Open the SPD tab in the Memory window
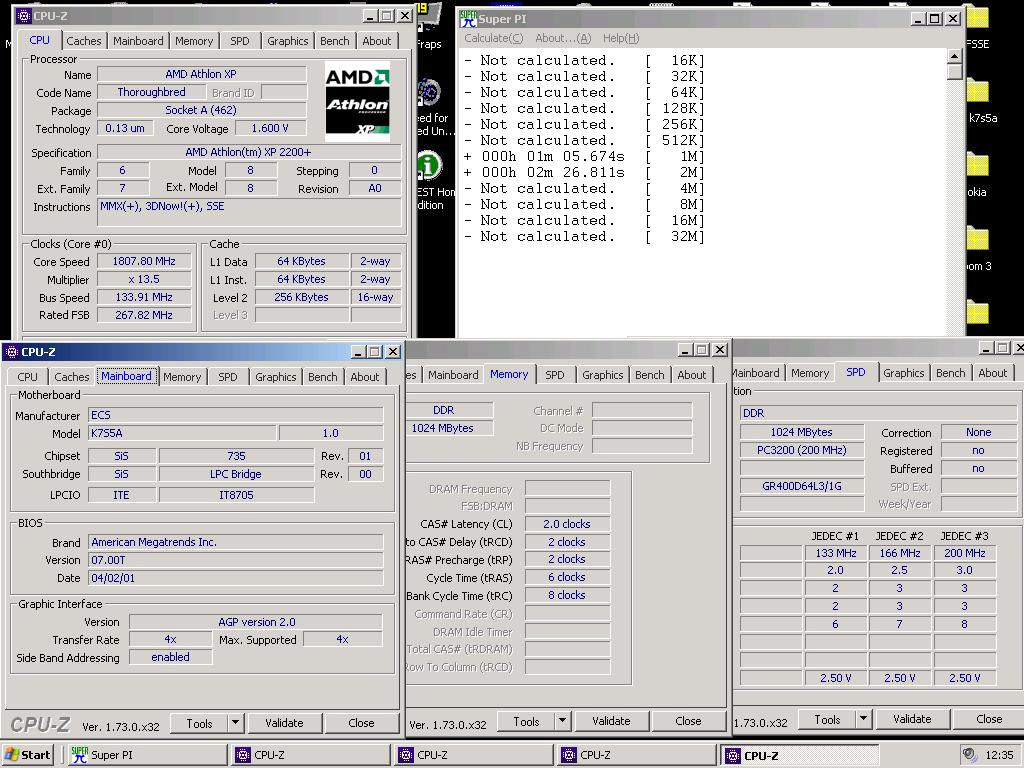 click(x=554, y=375)
